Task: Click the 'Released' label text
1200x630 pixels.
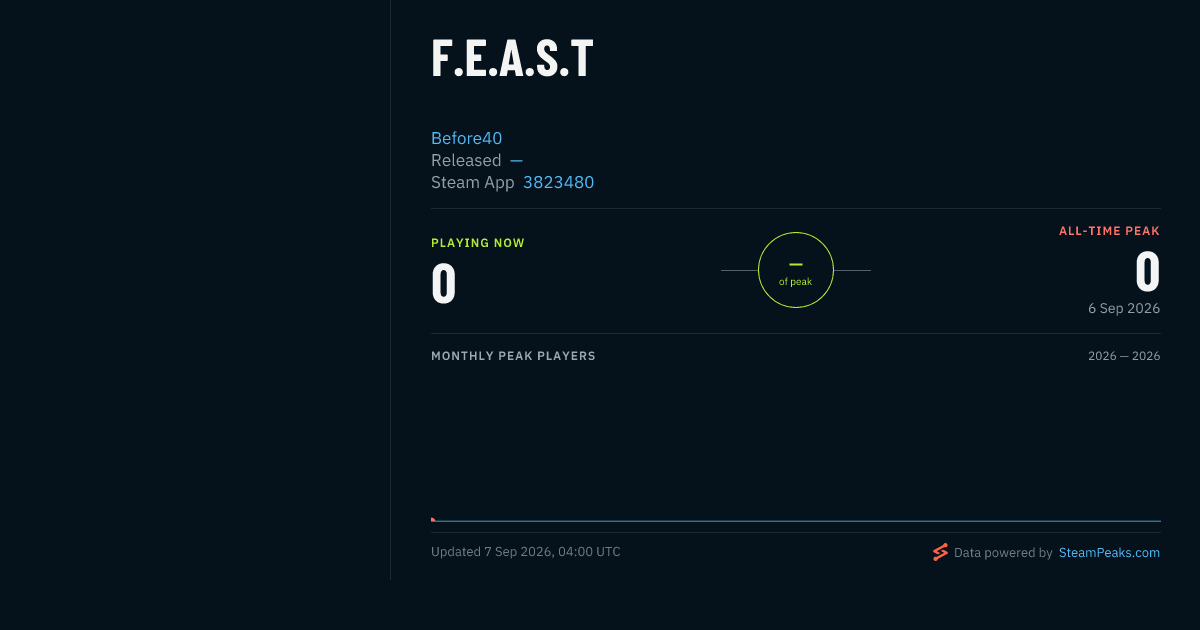Action: tap(466, 160)
